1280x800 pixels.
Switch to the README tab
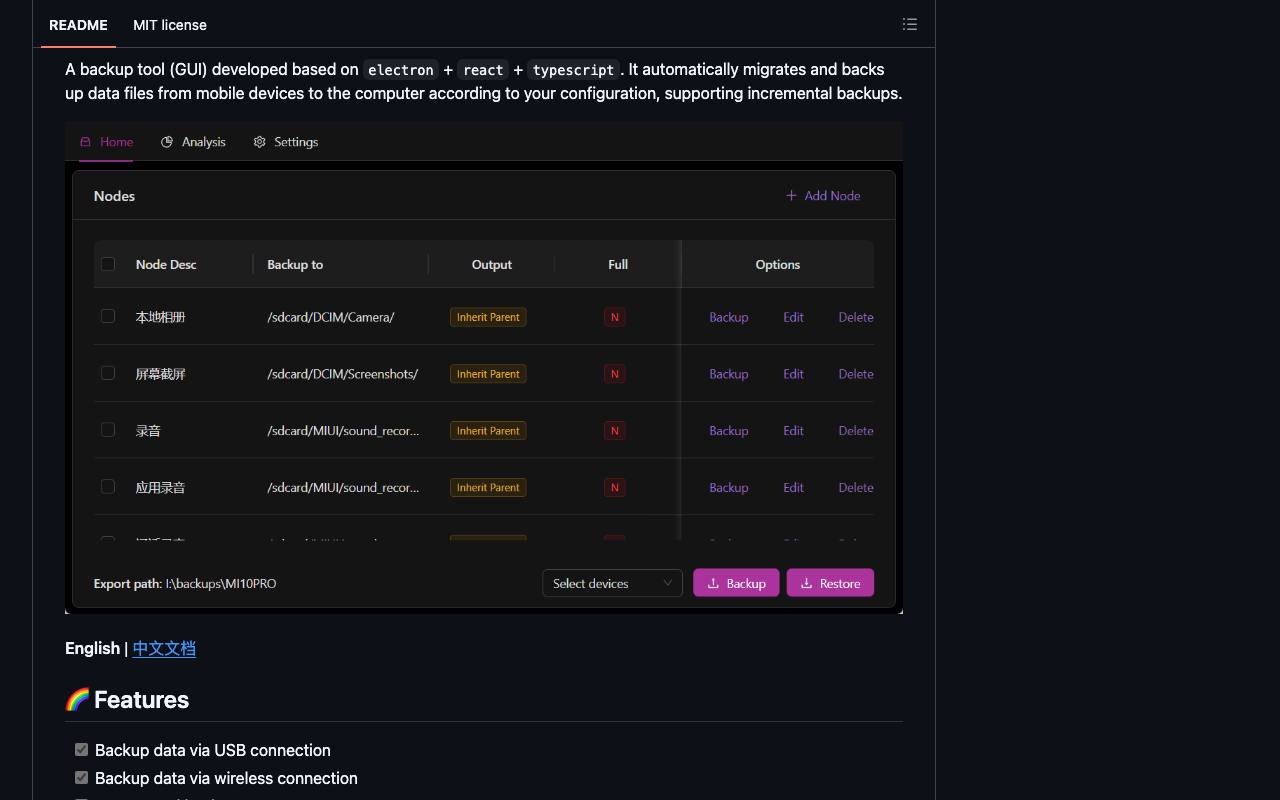pos(78,25)
